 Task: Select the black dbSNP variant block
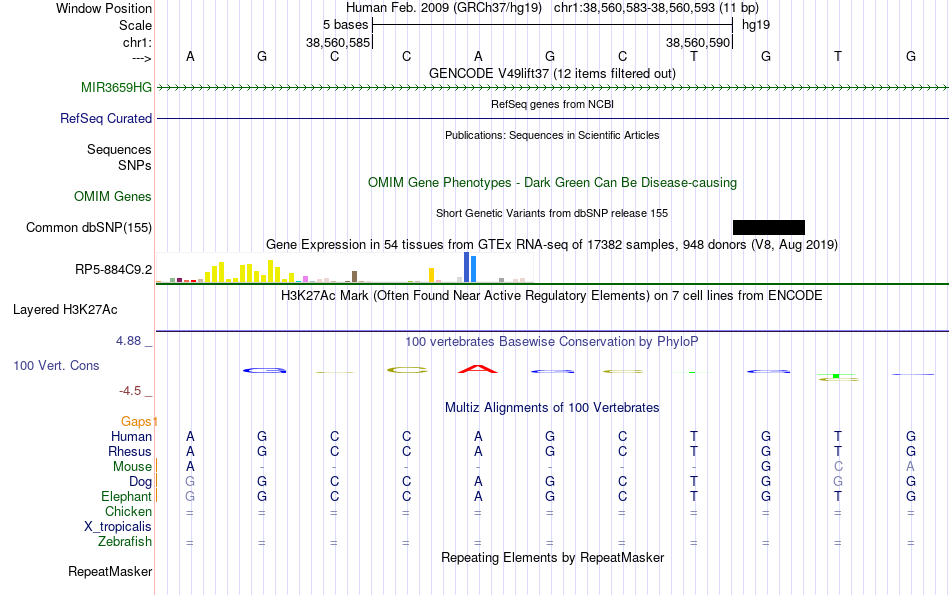click(x=769, y=227)
